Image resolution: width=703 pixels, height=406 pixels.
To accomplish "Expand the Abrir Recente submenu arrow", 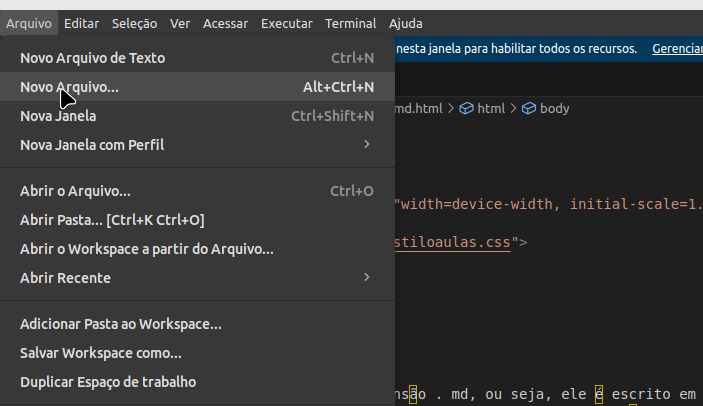I will click(367, 277).
